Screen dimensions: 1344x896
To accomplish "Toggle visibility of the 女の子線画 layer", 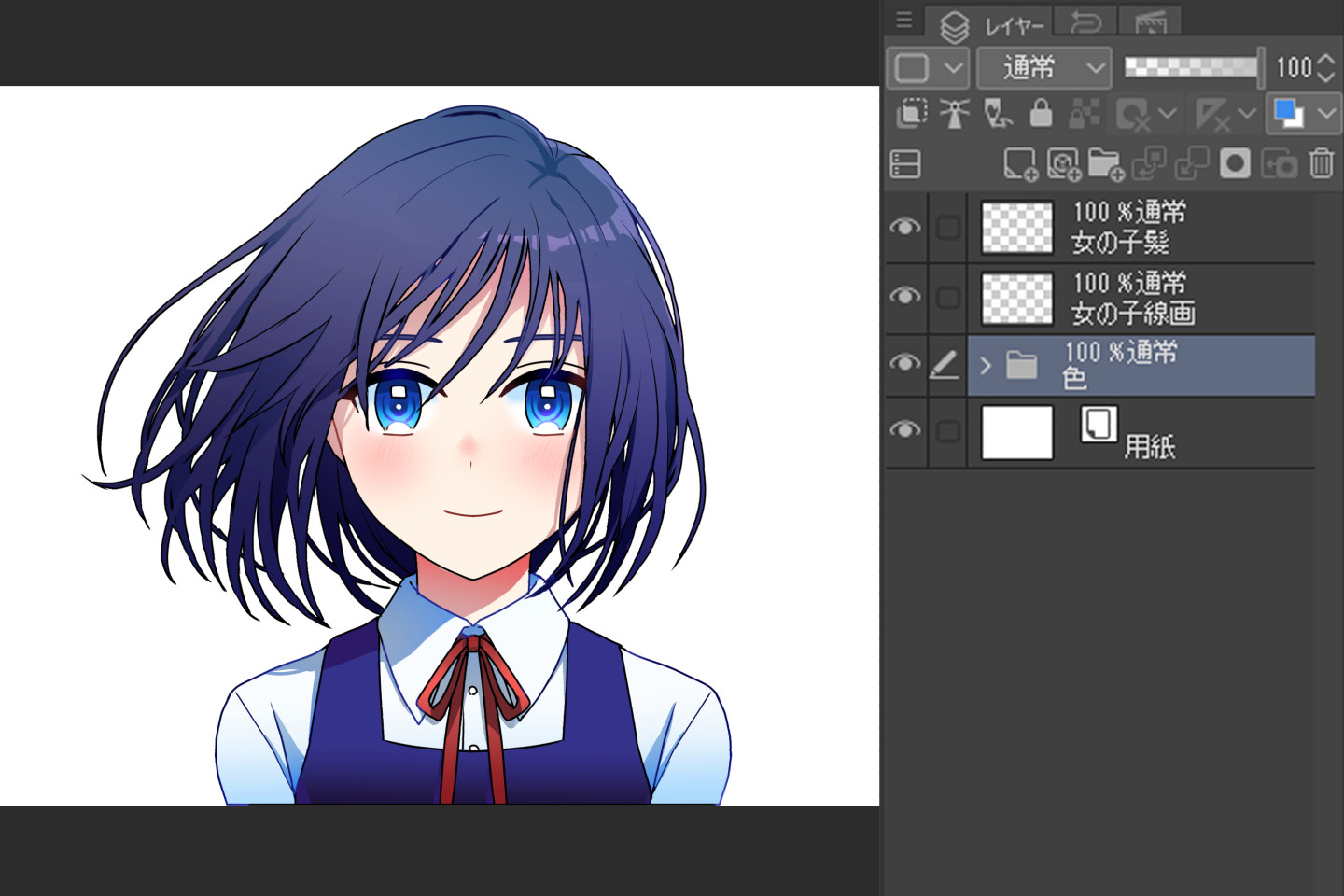I will pyautogui.click(x=903, y=295).
